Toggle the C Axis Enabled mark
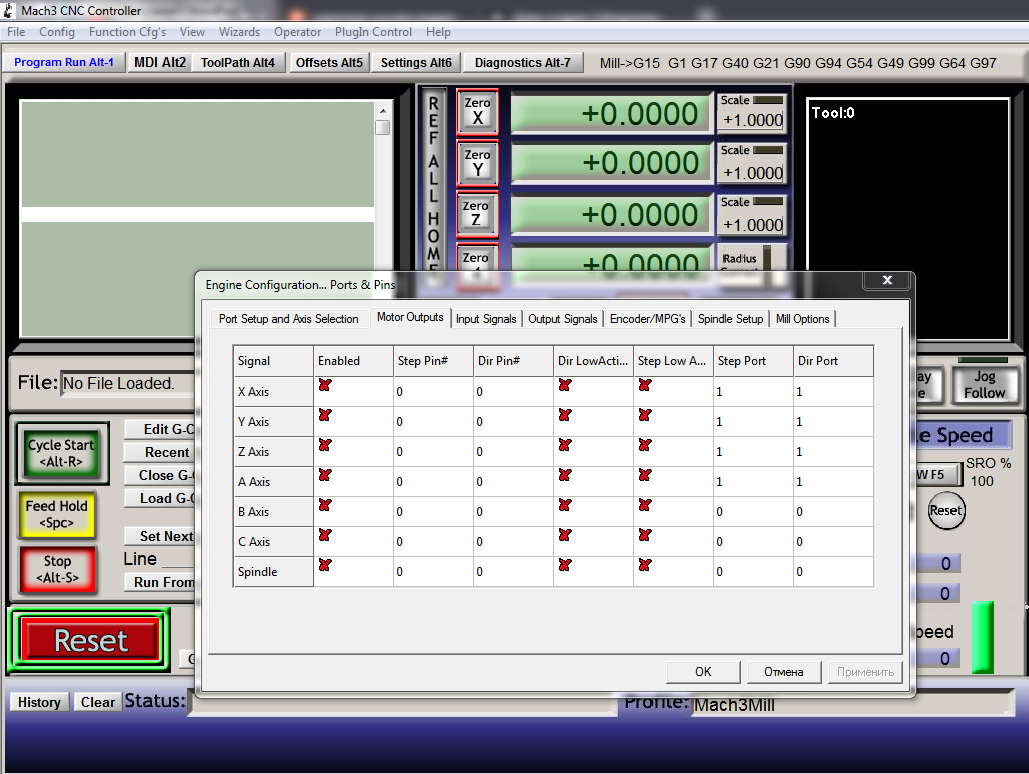 coord(325,535)
